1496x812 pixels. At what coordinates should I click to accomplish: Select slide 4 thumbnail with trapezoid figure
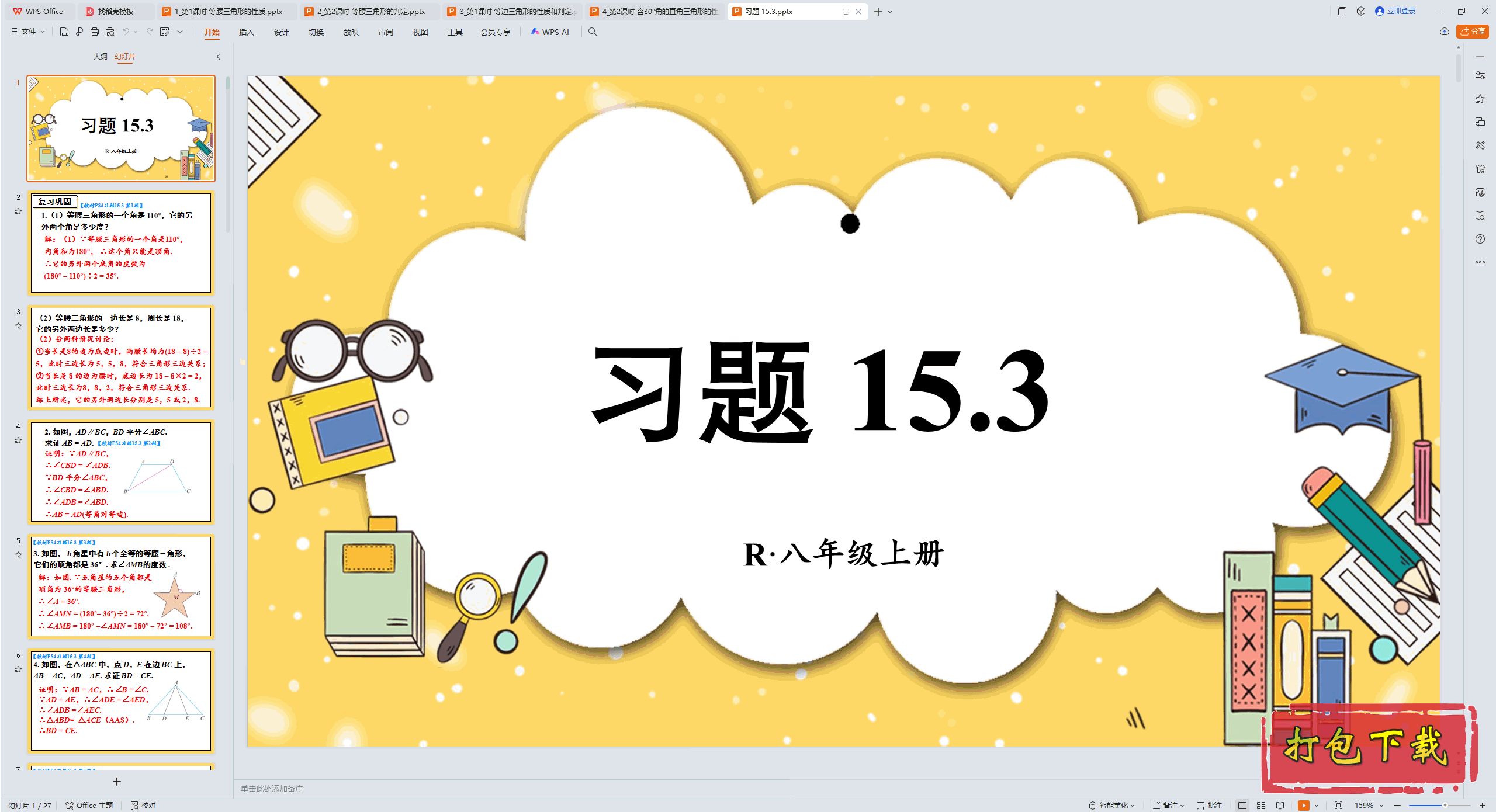tap(121, 472)
